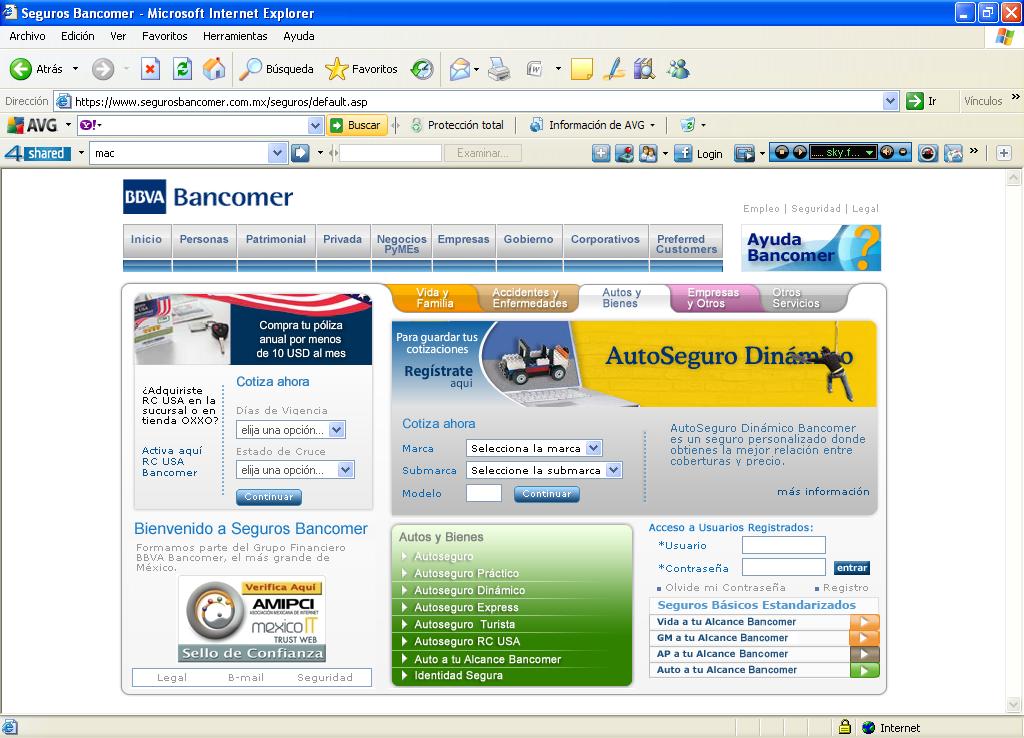This screenshot has width=1024, height=738.
Task: Open the Archivo menu
Action: [x=27, y=36]
